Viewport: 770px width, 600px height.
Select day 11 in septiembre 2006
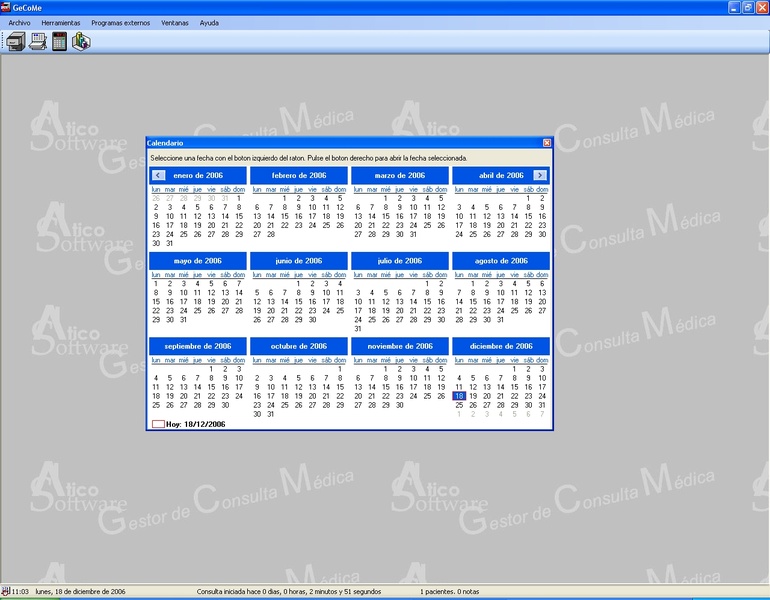click(156, 387)
